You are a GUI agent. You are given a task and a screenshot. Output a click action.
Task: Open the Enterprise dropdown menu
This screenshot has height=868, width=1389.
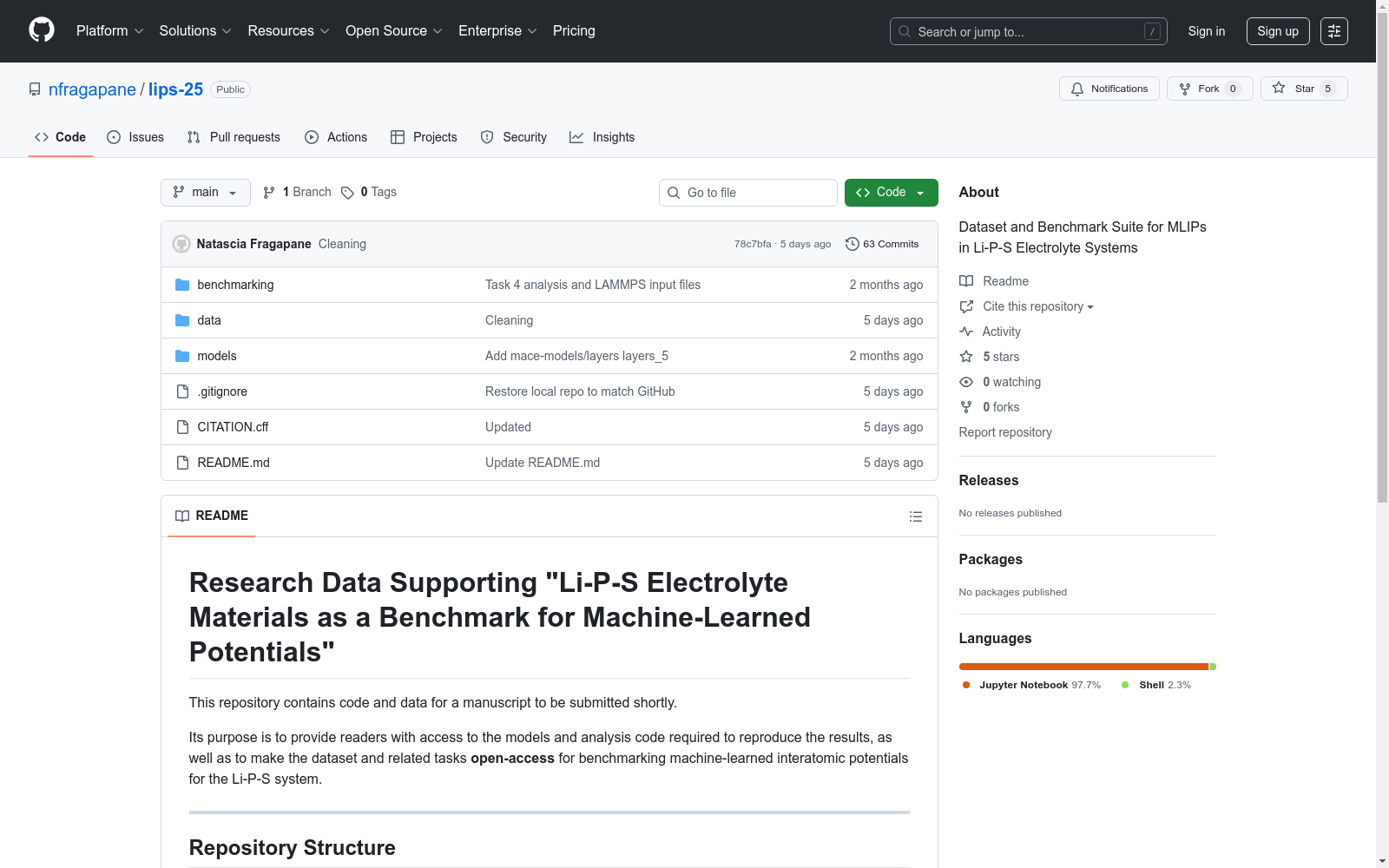(x=497, y=31)
